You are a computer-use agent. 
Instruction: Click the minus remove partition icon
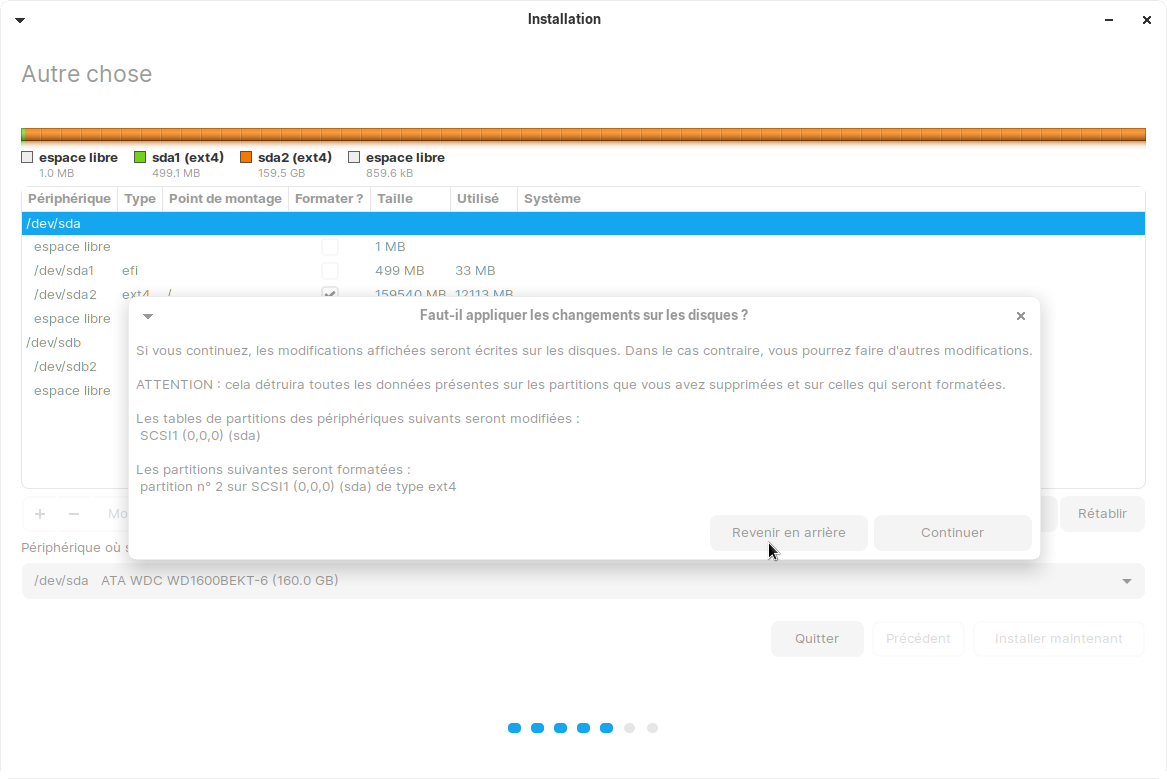74,514
